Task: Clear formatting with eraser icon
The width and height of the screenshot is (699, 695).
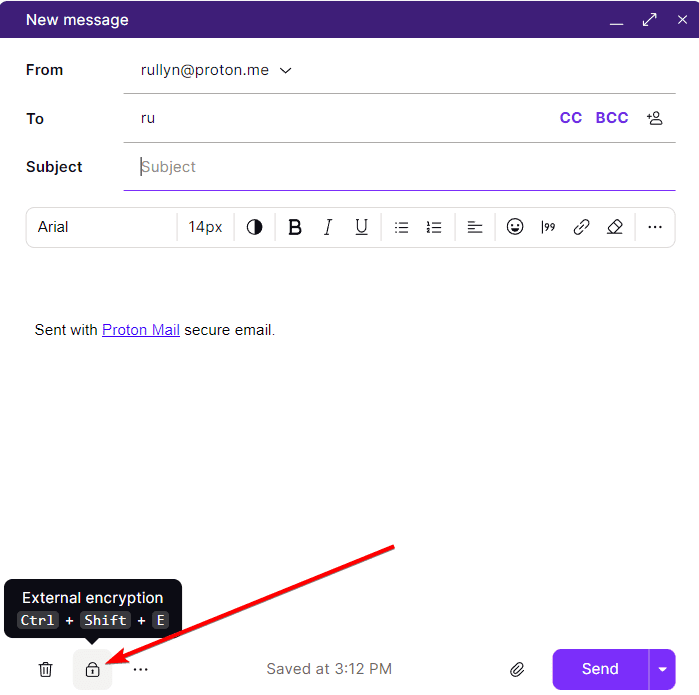Action: point(615,227)
